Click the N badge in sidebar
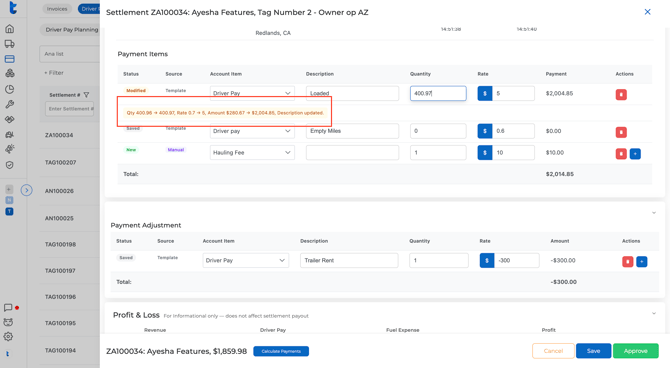This screenshot has height=368, width=670. tap(9, 200)
